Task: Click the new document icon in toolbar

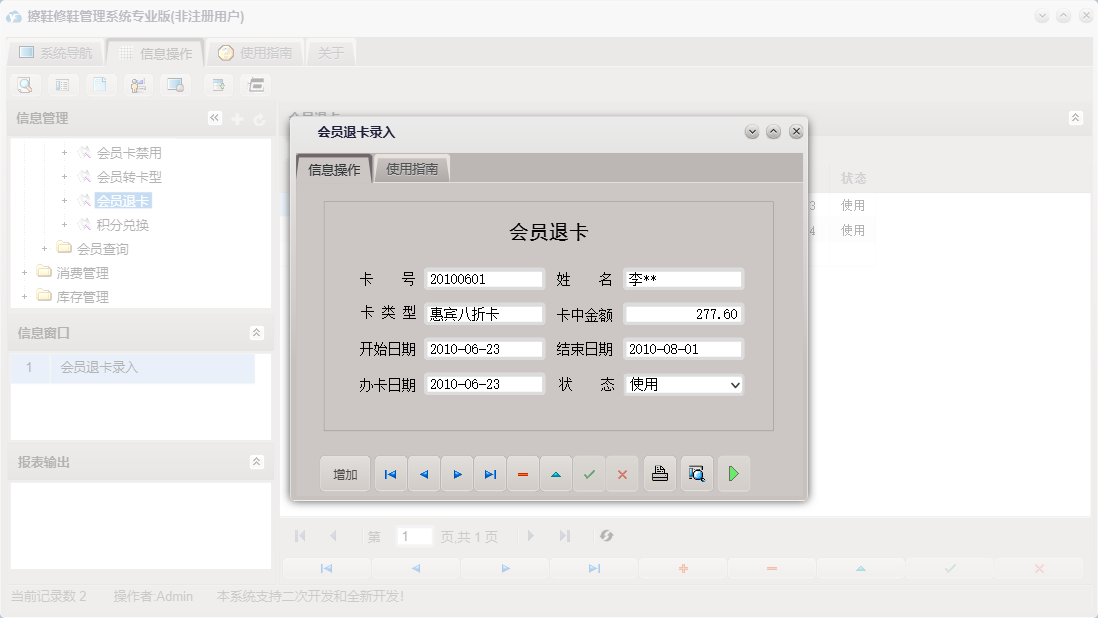Action: pyautogui.click(x=100, y=85)
